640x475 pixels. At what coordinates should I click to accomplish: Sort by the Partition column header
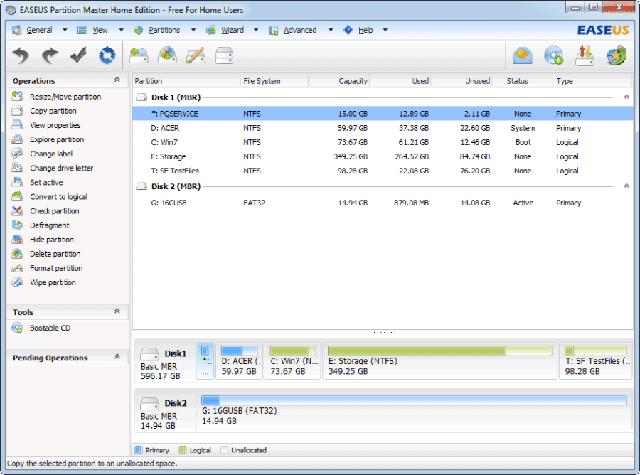(187, 81)
